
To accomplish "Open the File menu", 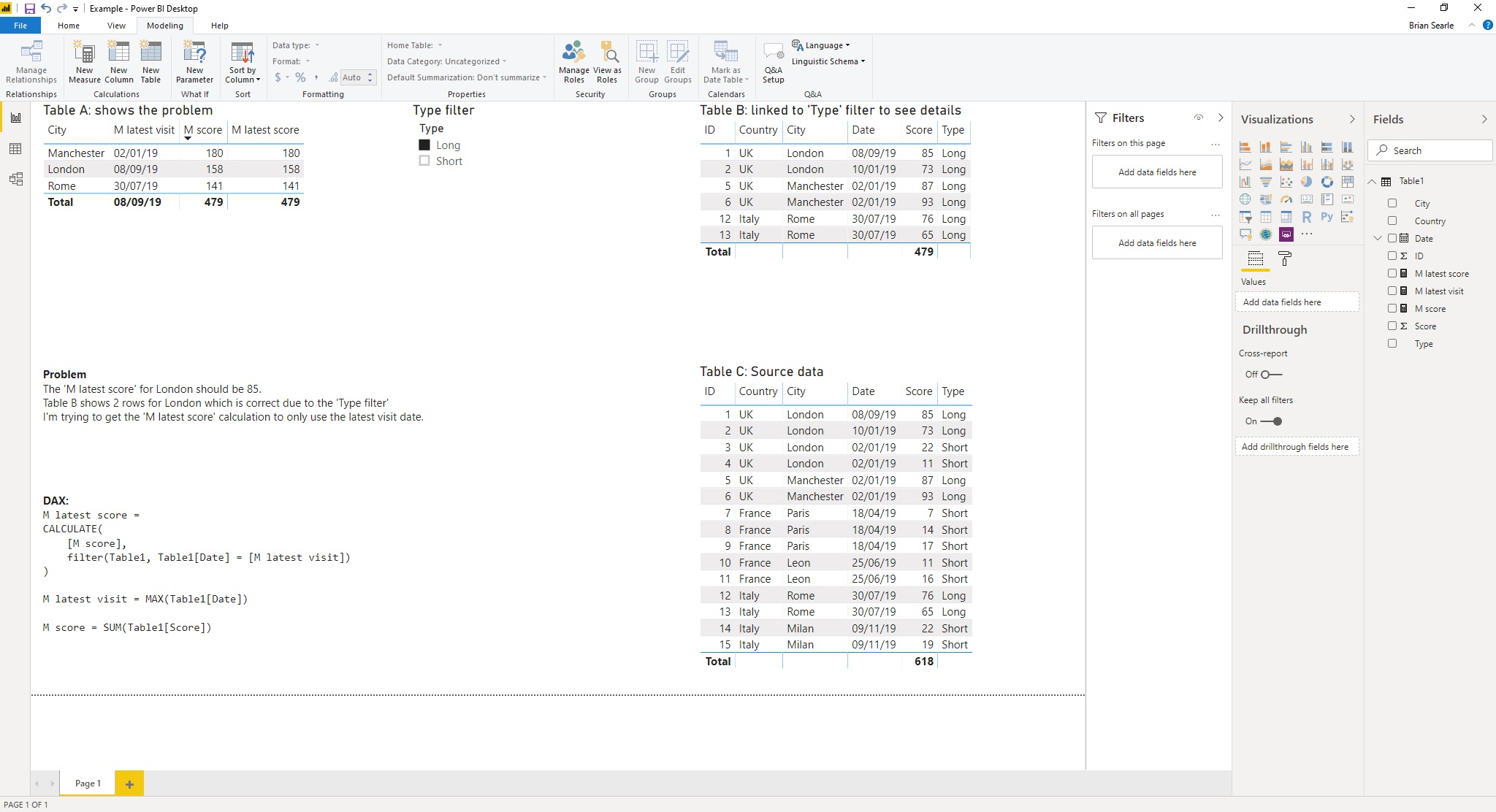I will point(20,26).
